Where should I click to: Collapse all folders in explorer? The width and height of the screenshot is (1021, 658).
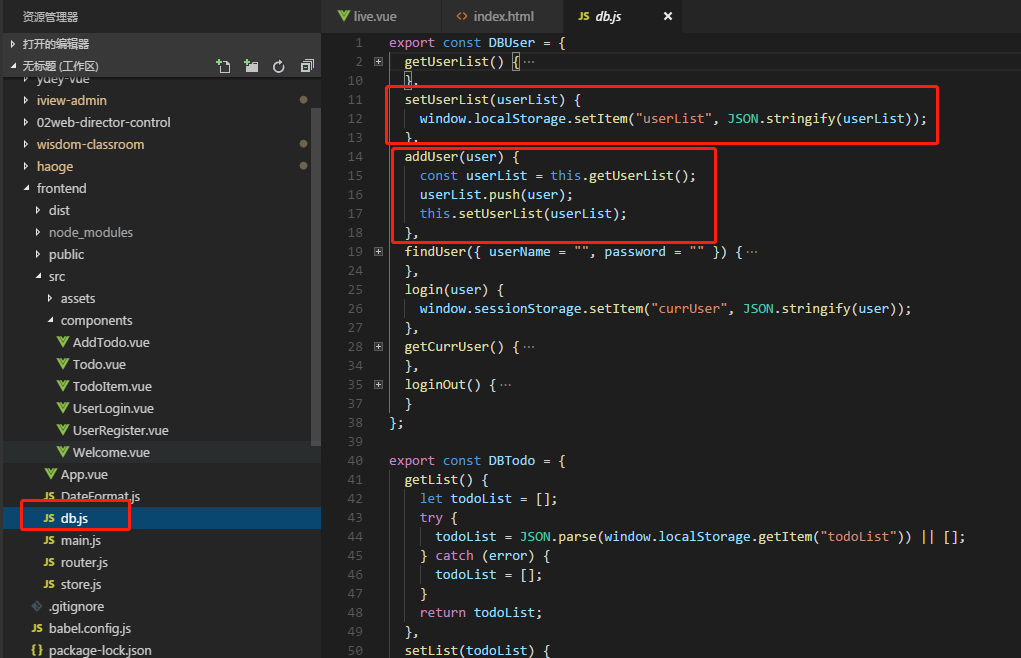306,66
